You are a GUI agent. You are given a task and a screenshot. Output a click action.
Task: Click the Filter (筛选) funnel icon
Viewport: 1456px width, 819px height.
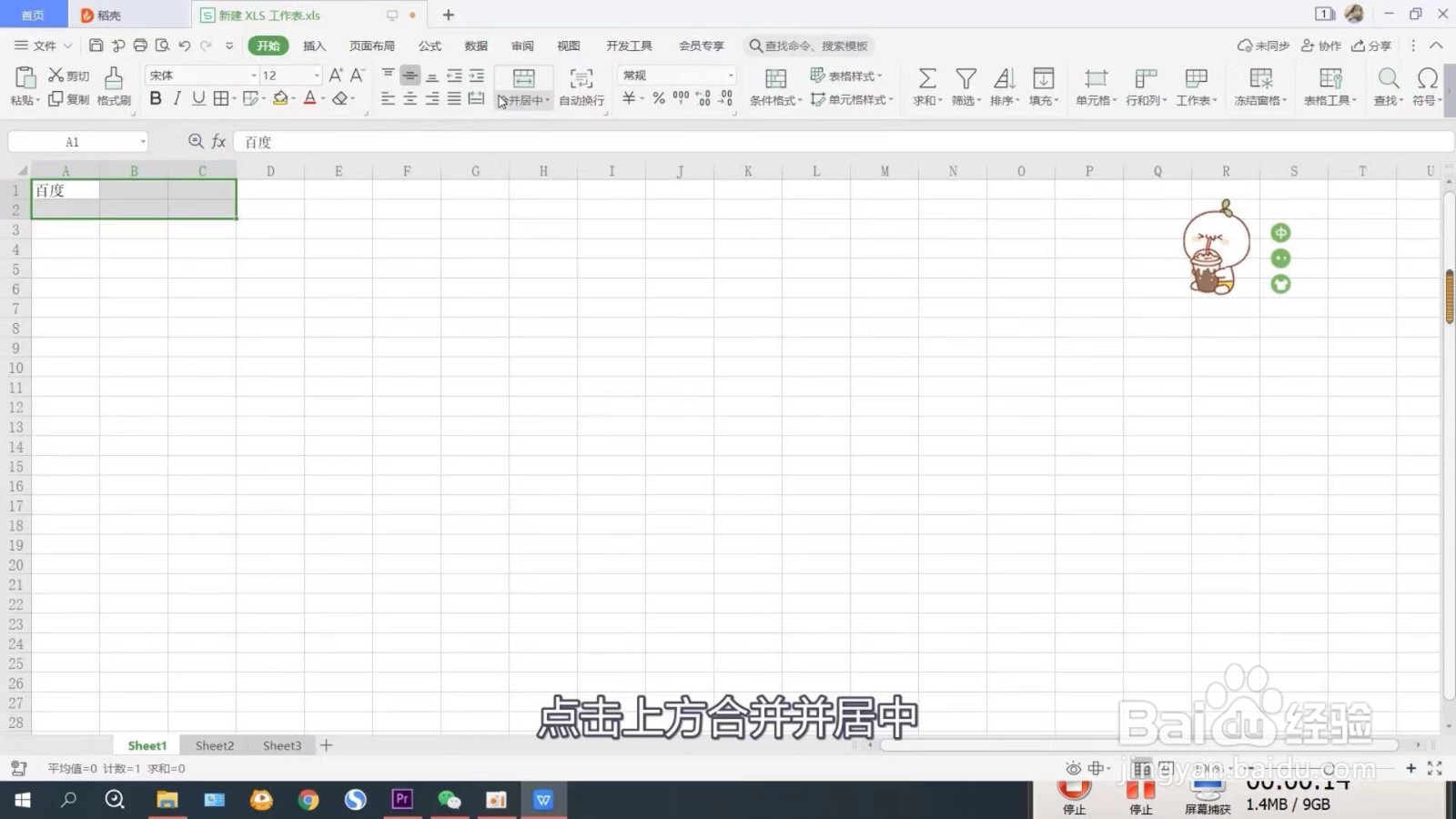(x=966, y=78)
